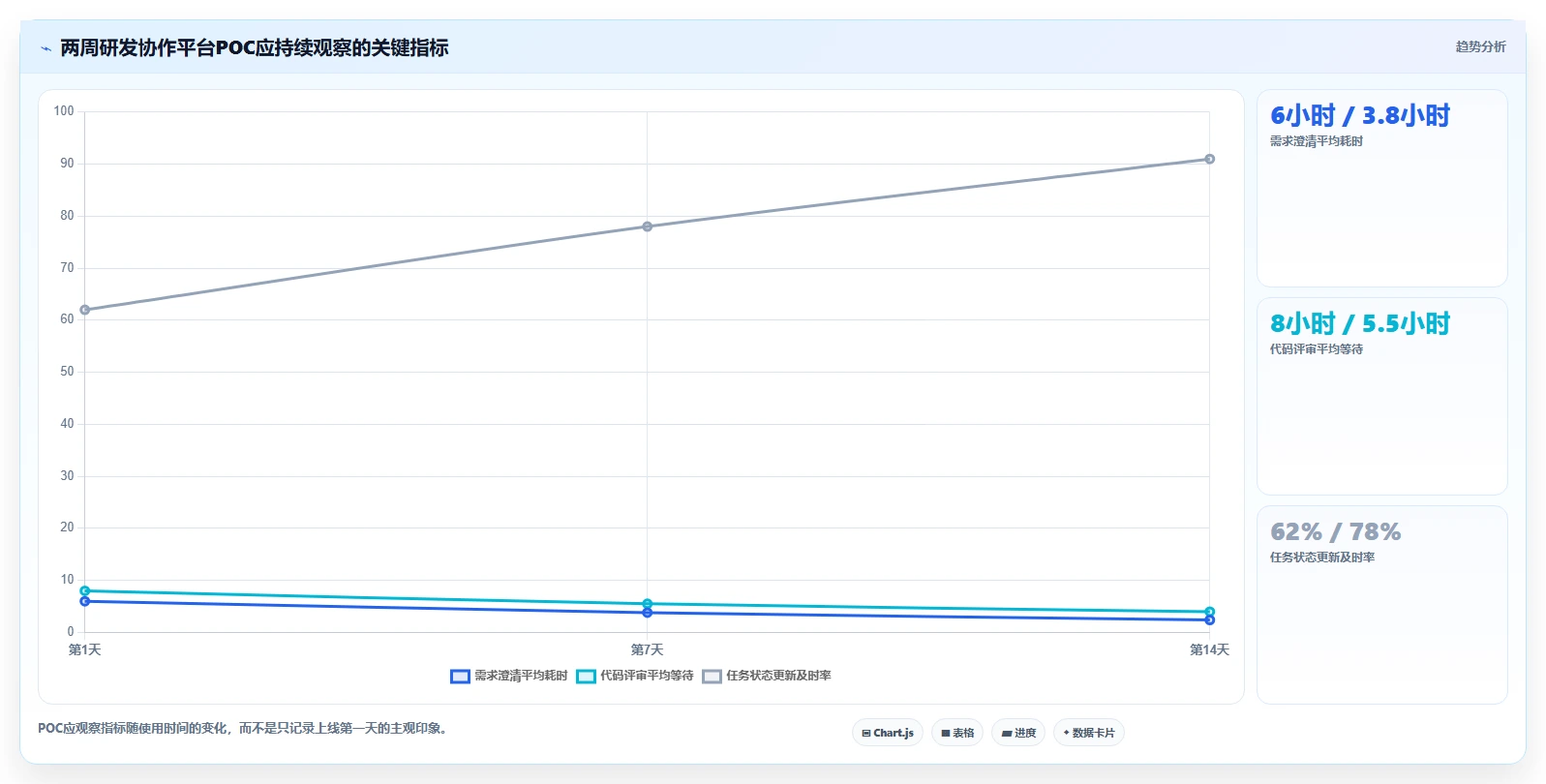Select the 表格 chip

tap(957, 733)
